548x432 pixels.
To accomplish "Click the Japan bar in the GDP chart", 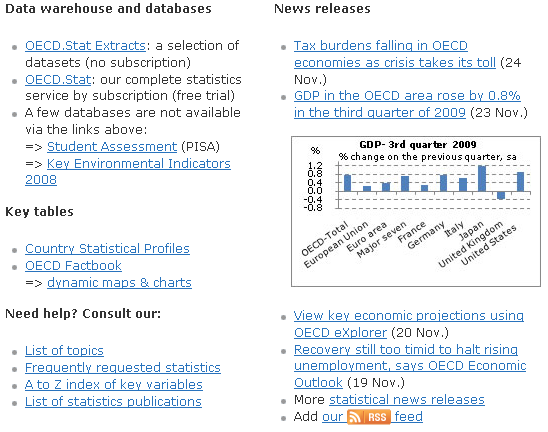I will (482, 179).
